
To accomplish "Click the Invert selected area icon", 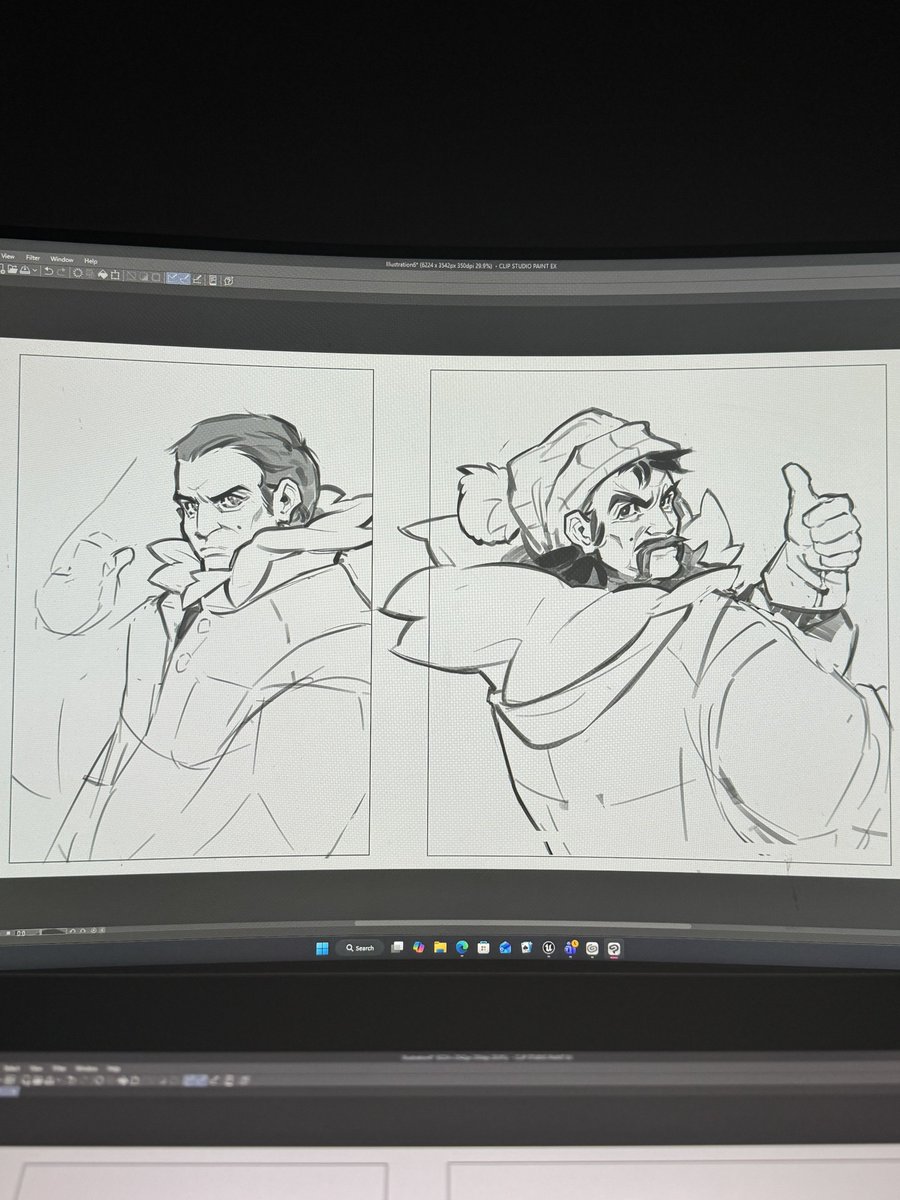I will pos(144,274).
